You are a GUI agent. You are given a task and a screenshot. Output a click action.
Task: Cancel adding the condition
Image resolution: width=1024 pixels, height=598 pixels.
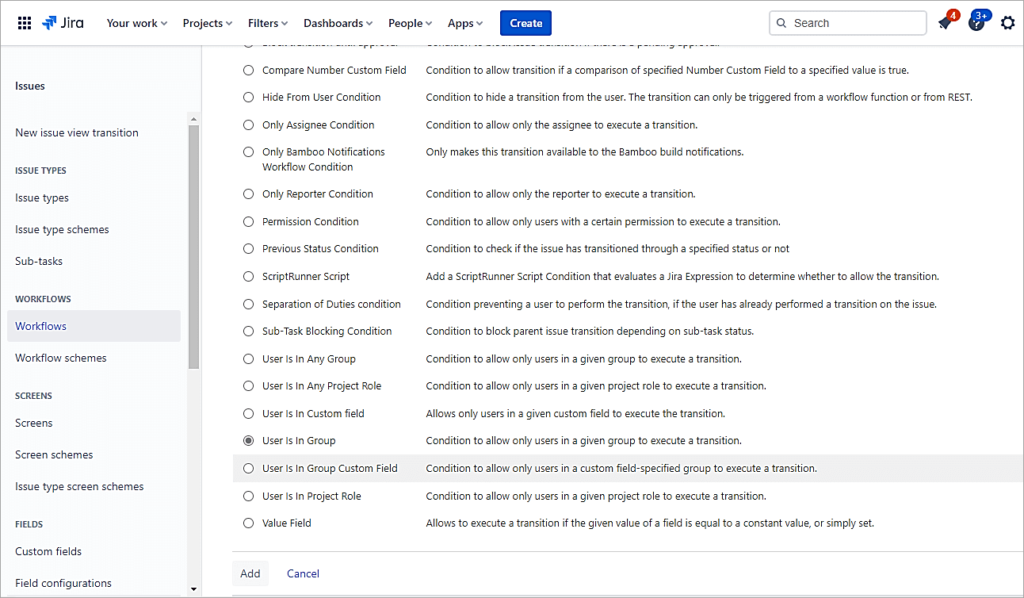coord(302,573)
